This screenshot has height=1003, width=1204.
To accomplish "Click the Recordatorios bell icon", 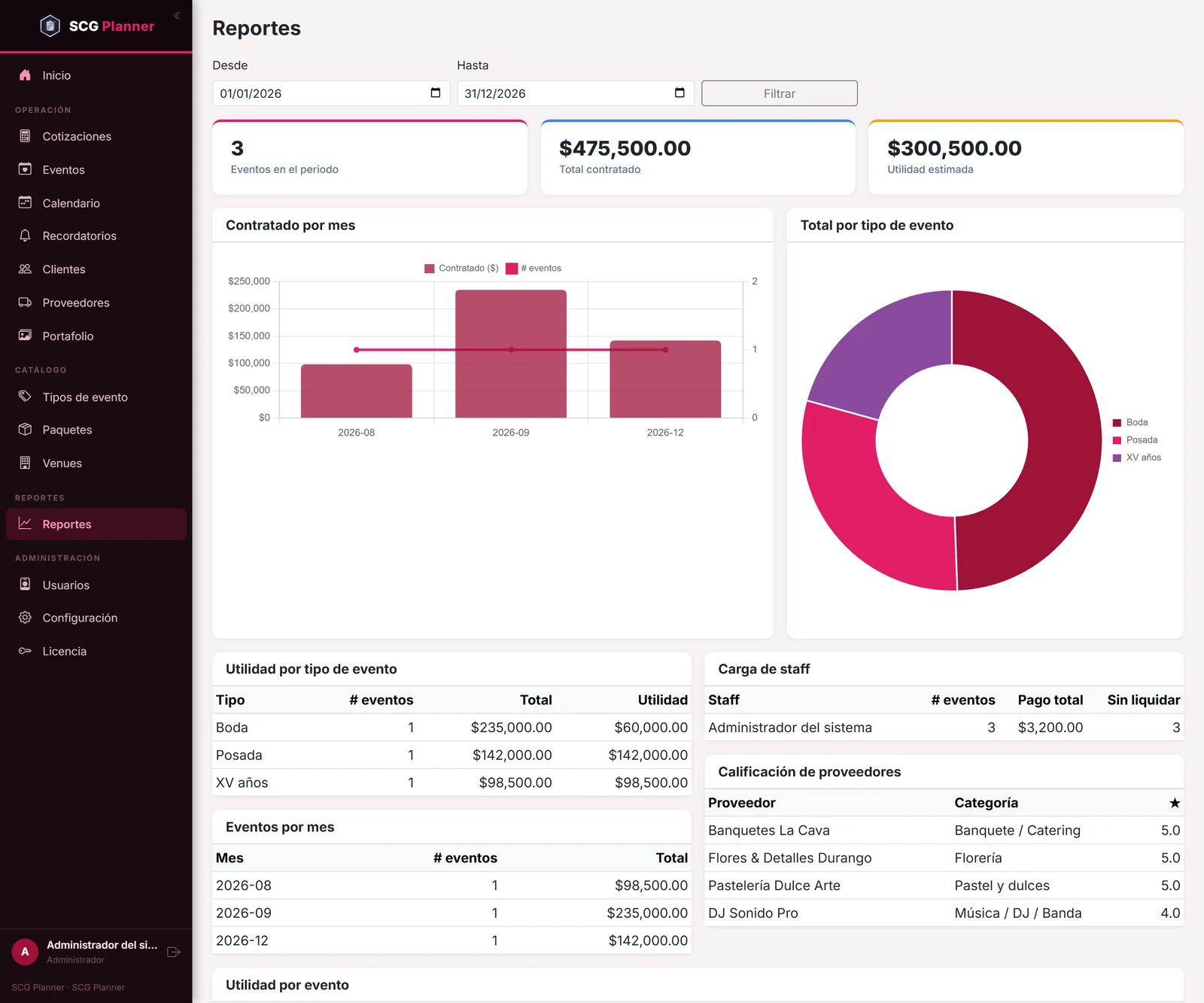I will tap(25, 236).
